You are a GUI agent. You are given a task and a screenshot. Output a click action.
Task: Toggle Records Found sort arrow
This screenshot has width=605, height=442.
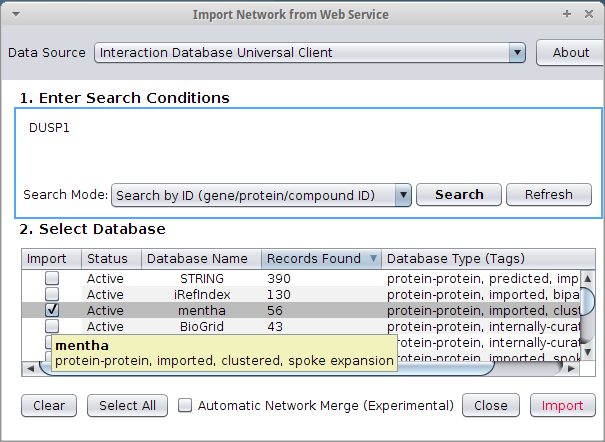373,258
